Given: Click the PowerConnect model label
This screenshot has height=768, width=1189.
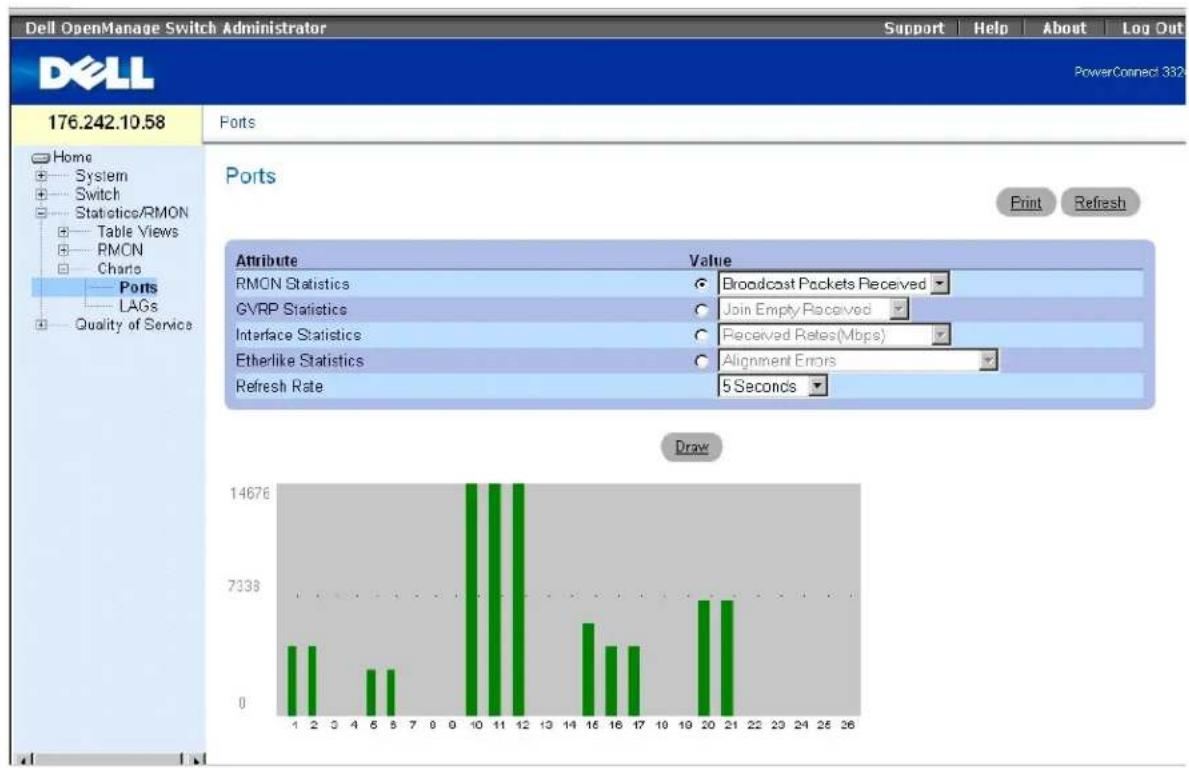Looking at the screenshot, I should click(1129, 72).
